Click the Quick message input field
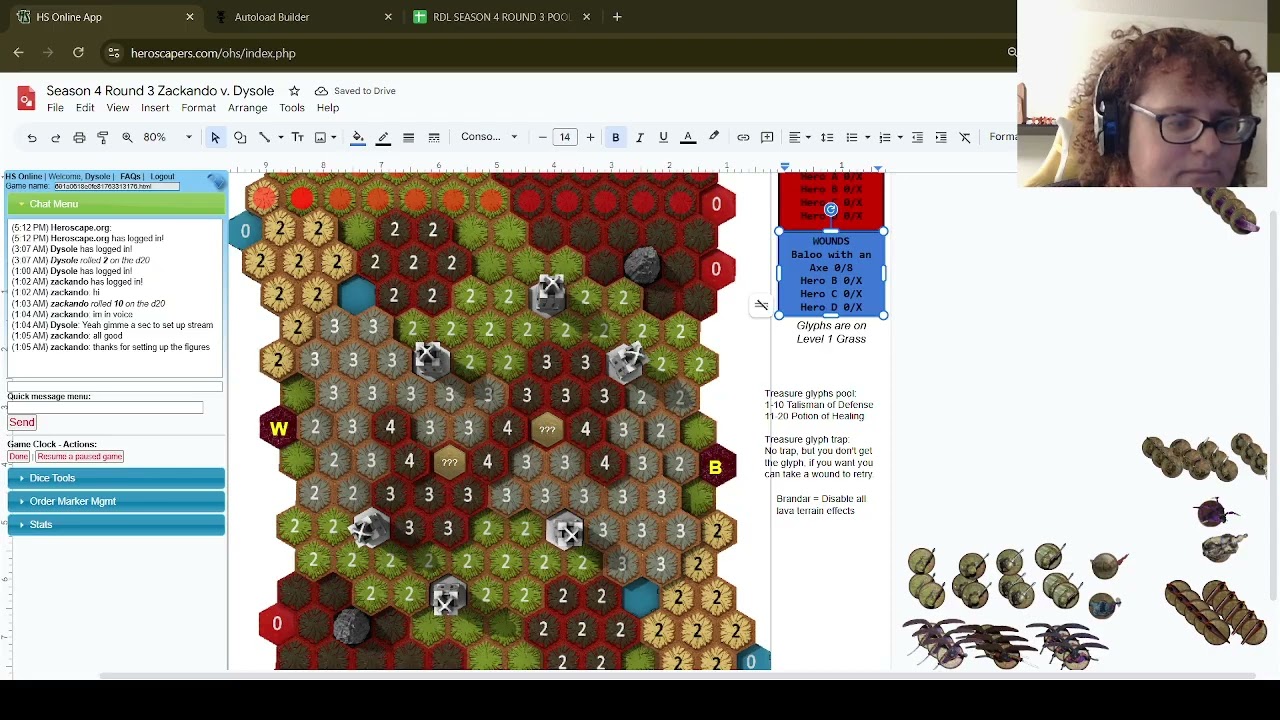 tap(105, 408)
